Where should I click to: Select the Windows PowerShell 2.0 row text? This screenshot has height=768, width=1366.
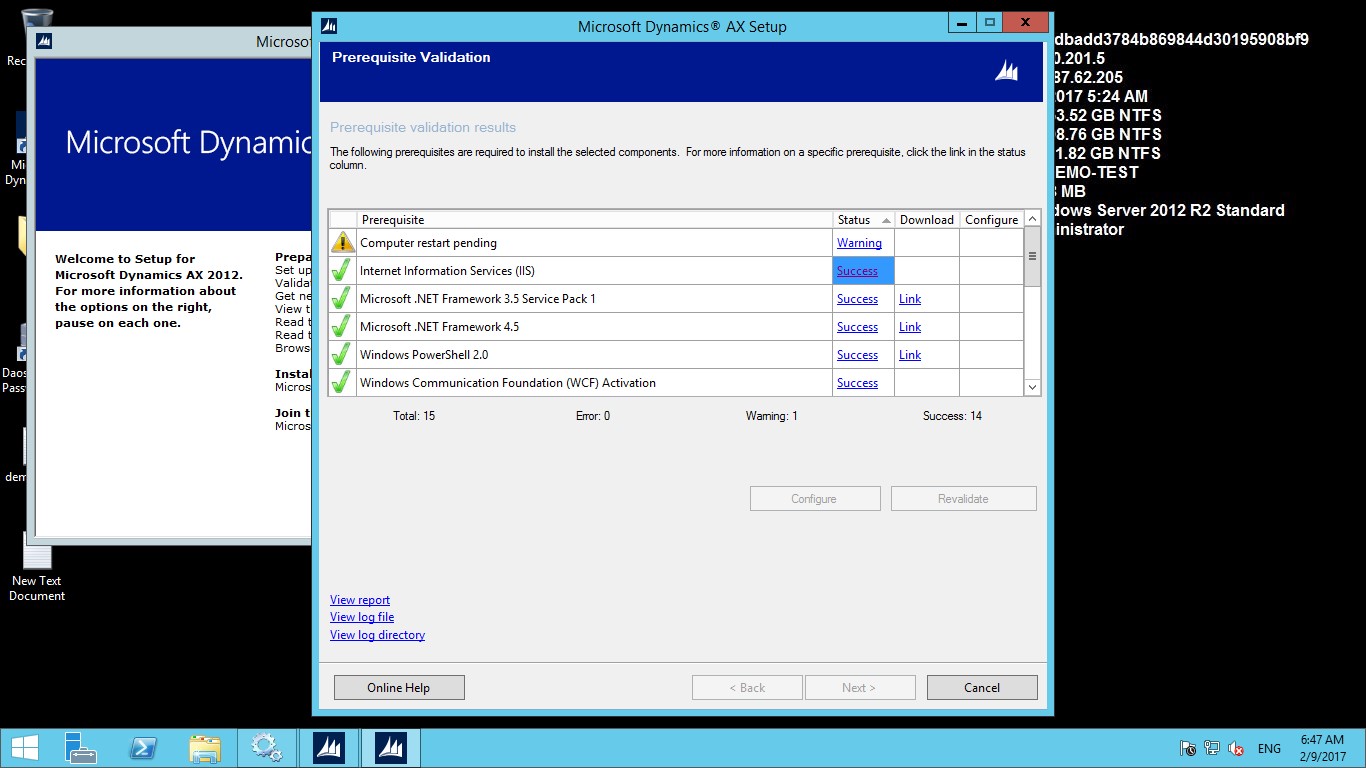click(x=424, y=355)
